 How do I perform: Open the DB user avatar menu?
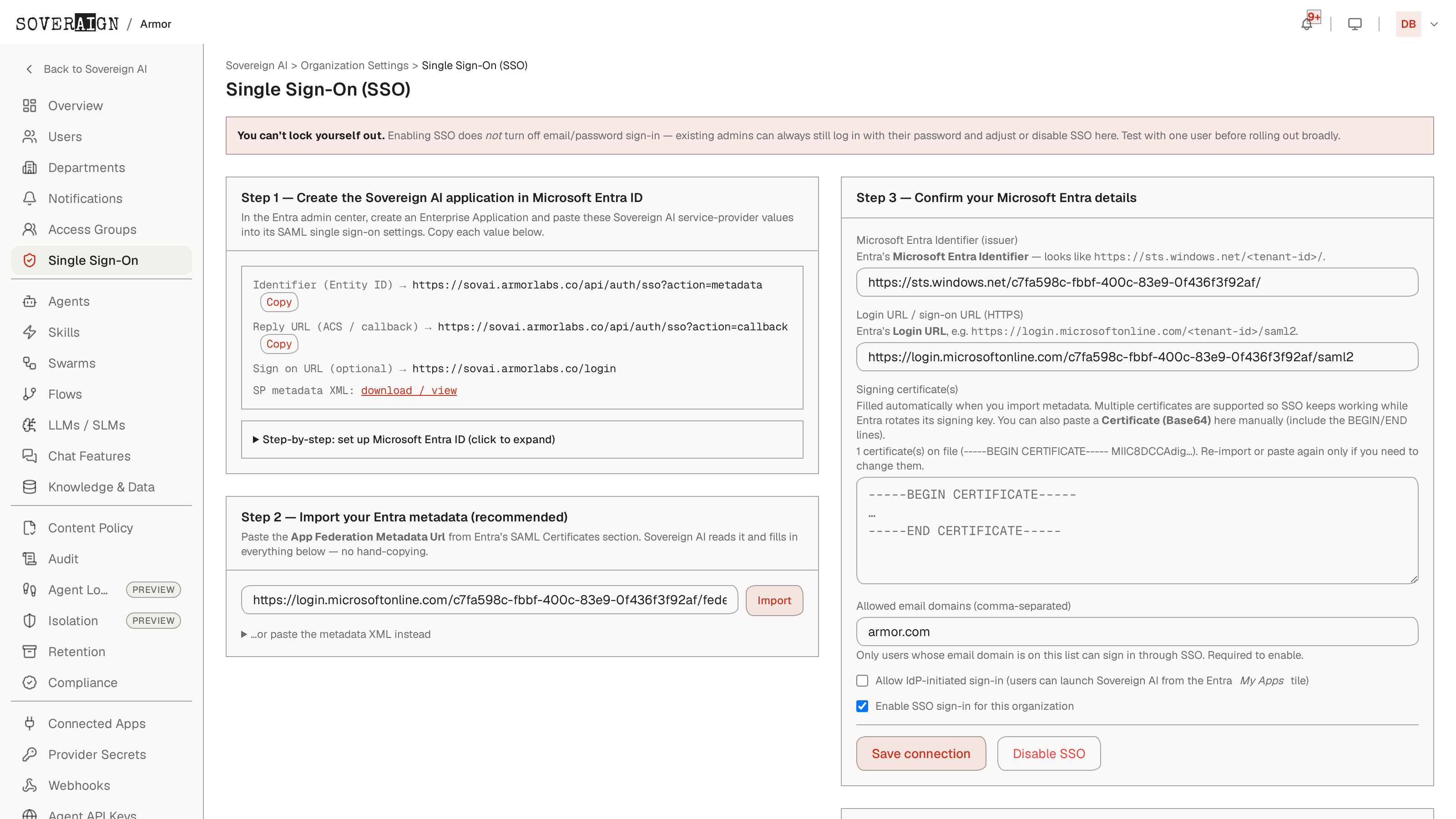tap(1408, 24)
